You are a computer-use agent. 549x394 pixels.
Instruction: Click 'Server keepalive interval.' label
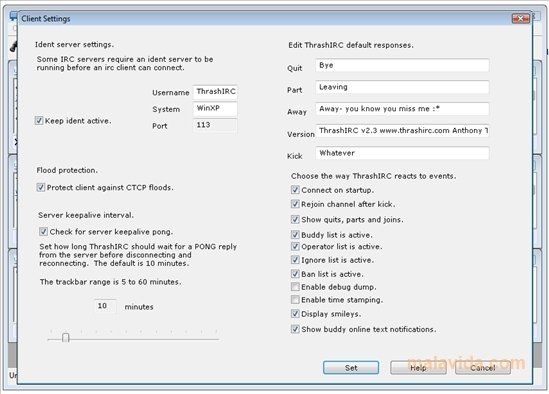coord(86,215)
